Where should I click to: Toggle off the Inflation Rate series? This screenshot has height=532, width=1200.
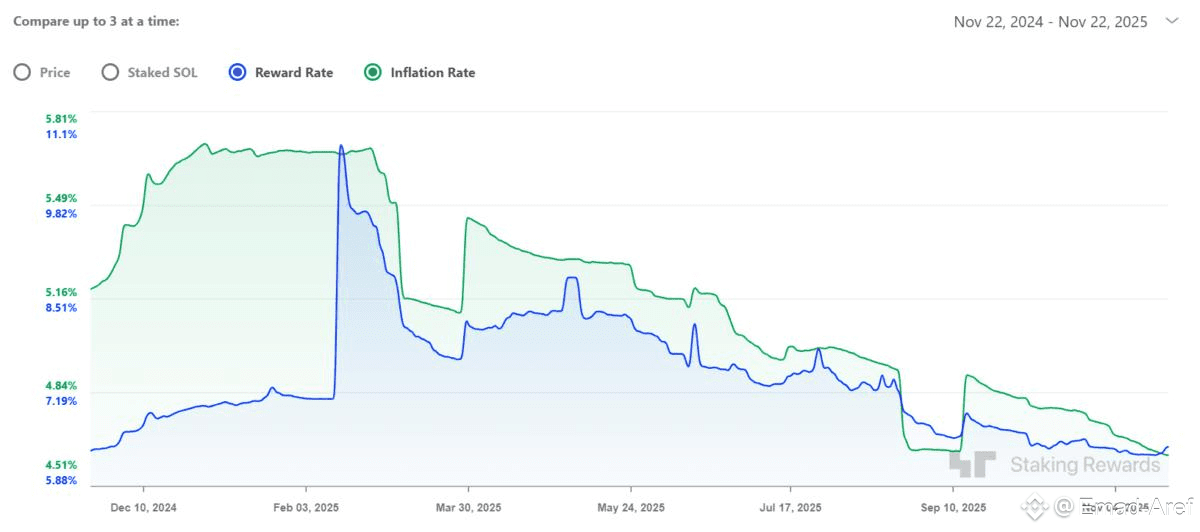(x=373, y=73)
